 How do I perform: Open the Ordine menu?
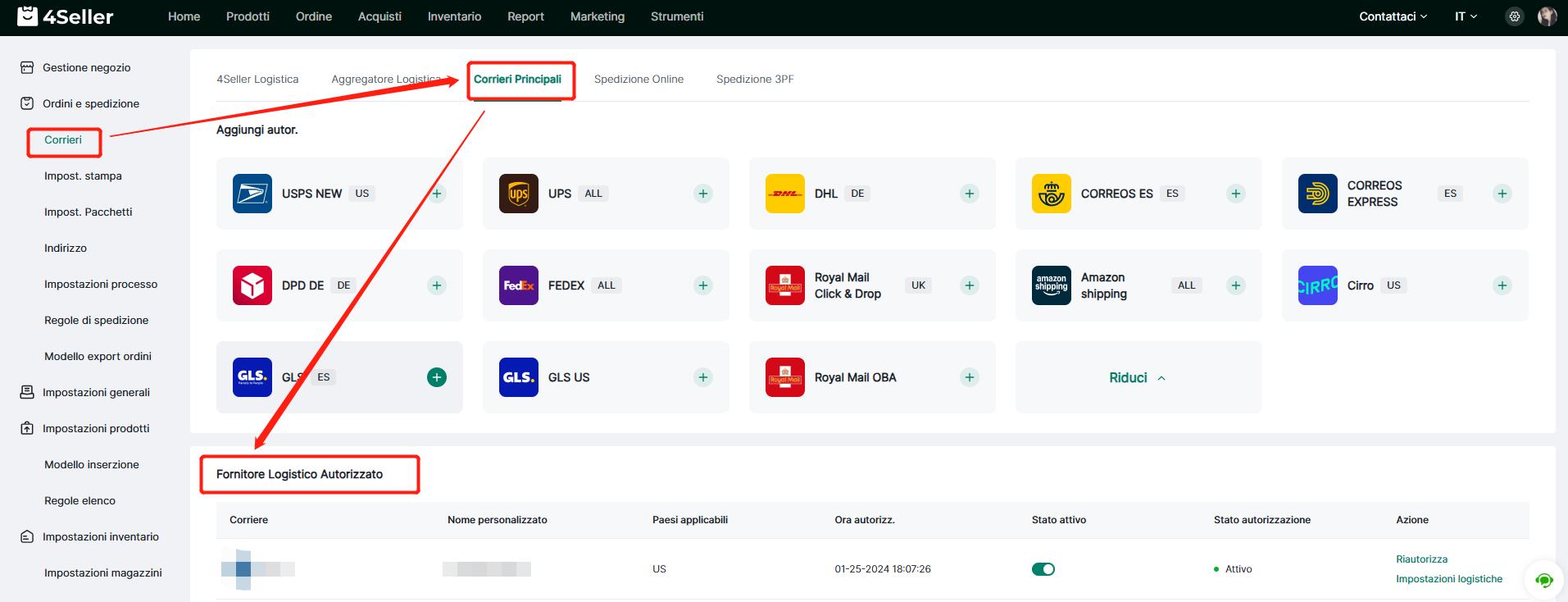point(314,16)
